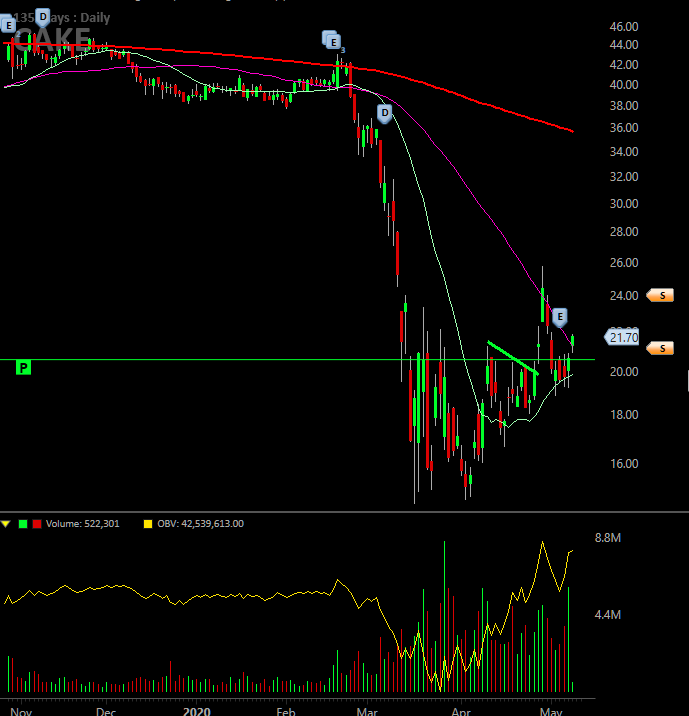Image resolution: width=689 pixels, height=716 pixels.
Task: Open the E earnings marker in May
Action: 560,317
